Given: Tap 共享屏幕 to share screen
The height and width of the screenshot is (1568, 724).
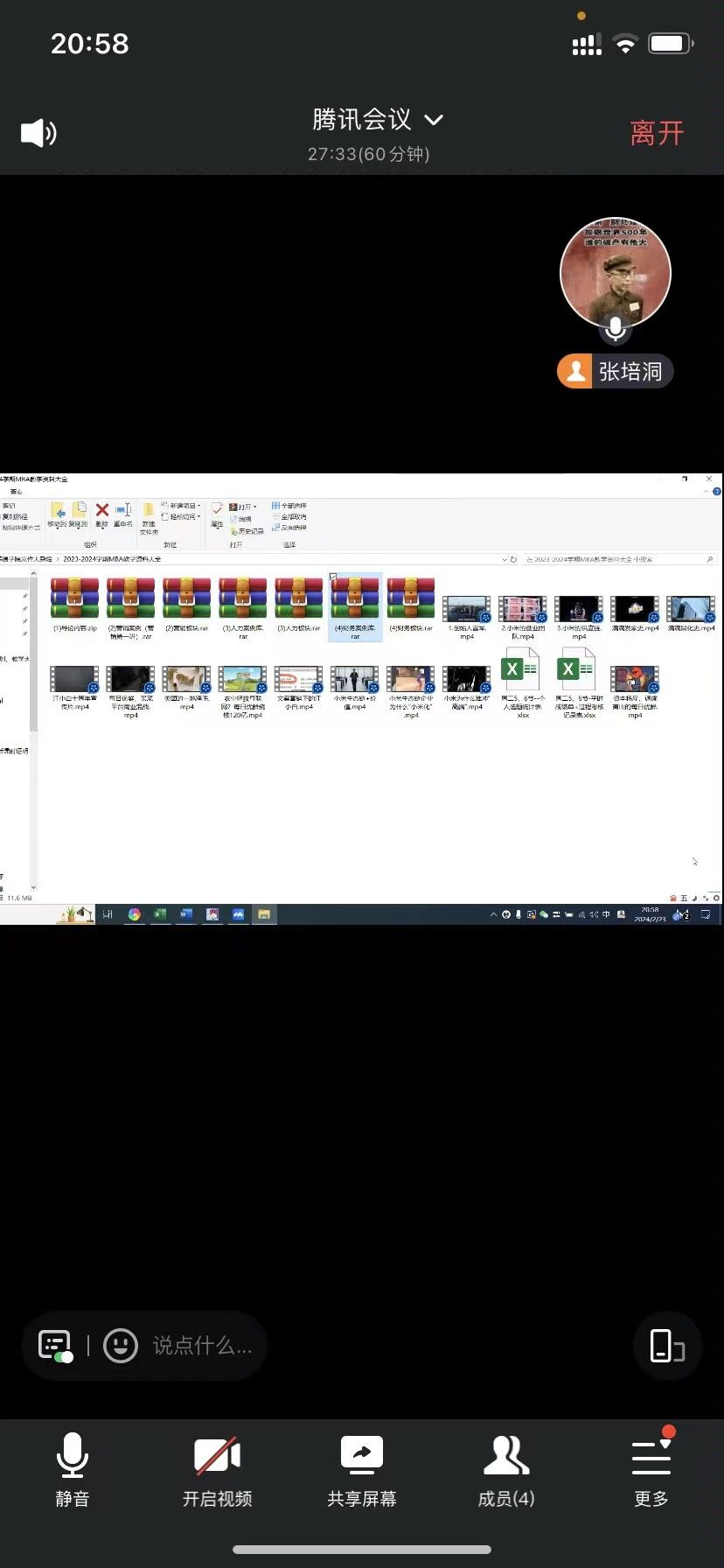Looking at the screenshot, I should click(x=362, y=1470).
